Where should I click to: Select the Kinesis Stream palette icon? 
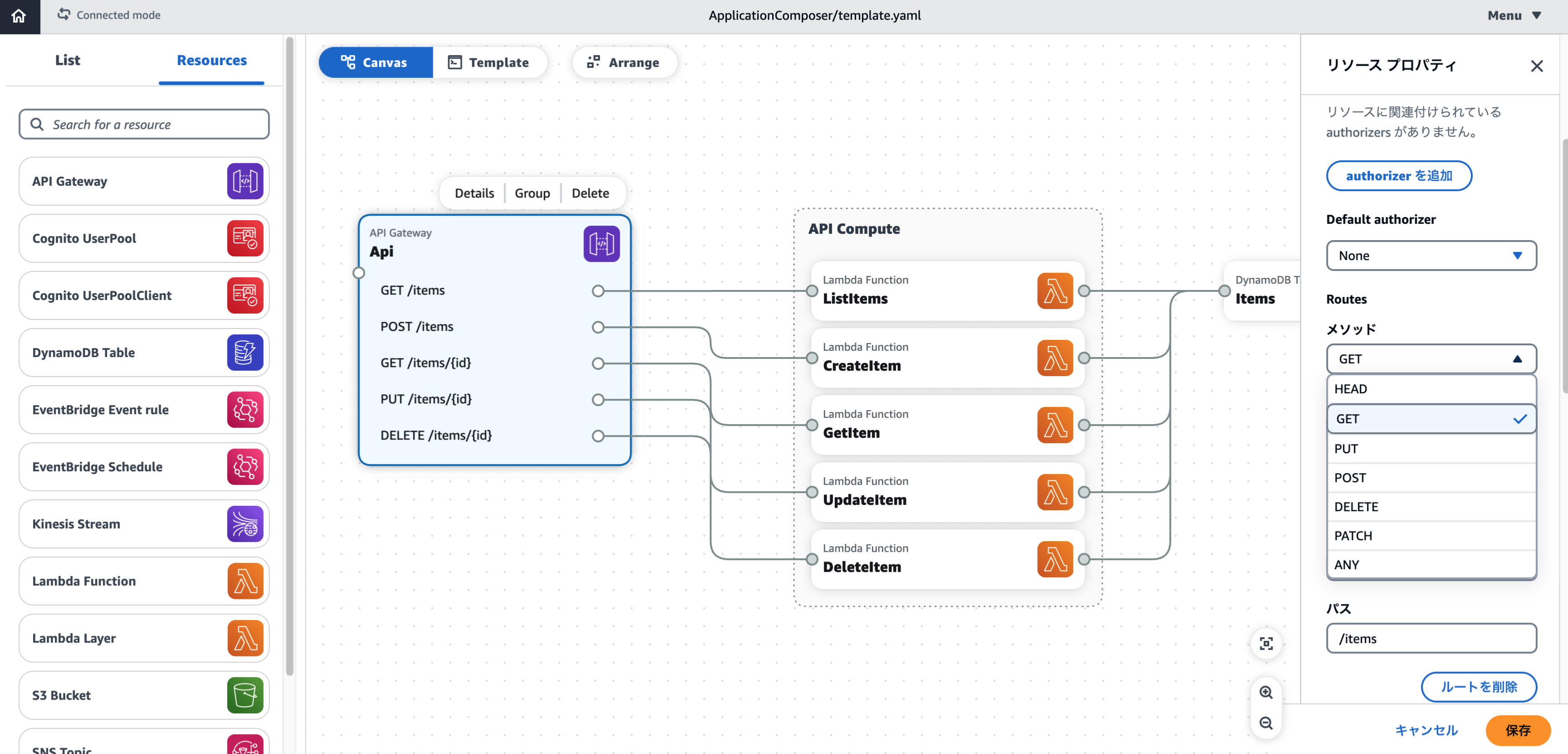[245, 524]
